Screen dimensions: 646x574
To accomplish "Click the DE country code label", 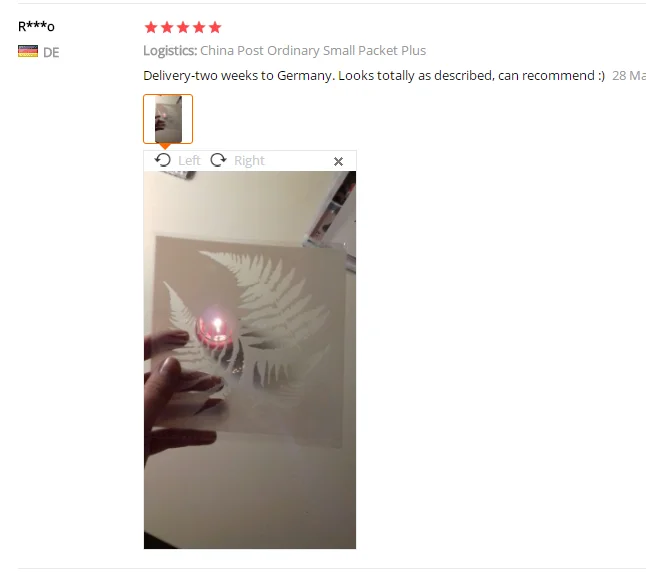I will 51,52.
